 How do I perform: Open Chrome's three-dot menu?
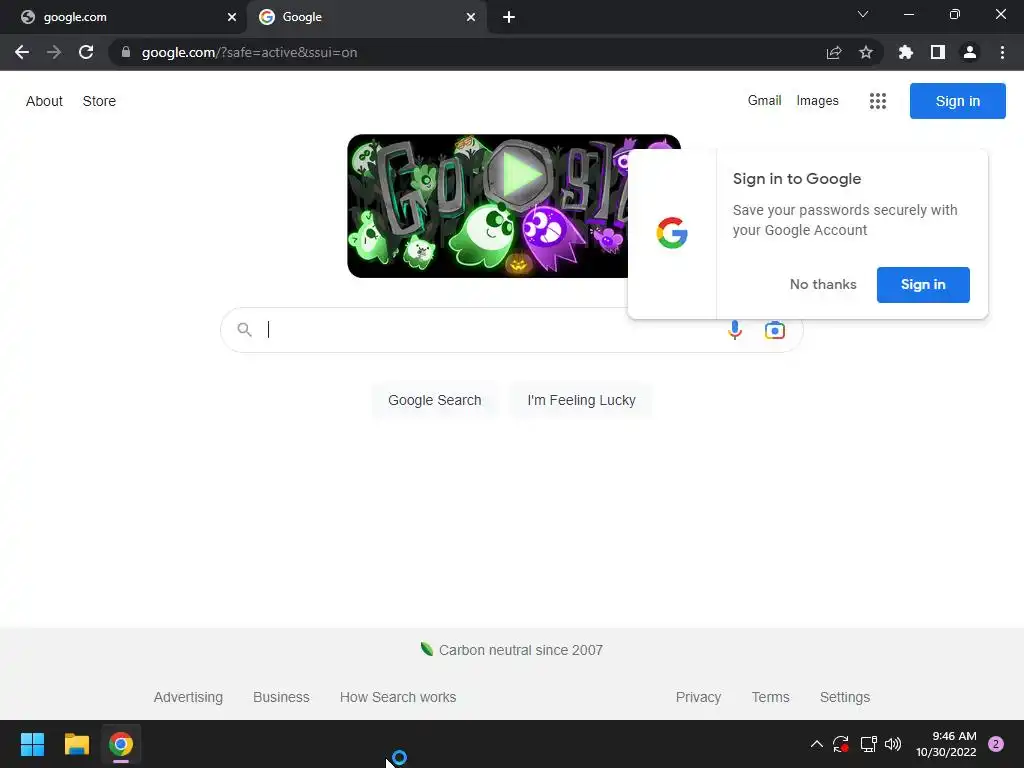pos(1002,52)
